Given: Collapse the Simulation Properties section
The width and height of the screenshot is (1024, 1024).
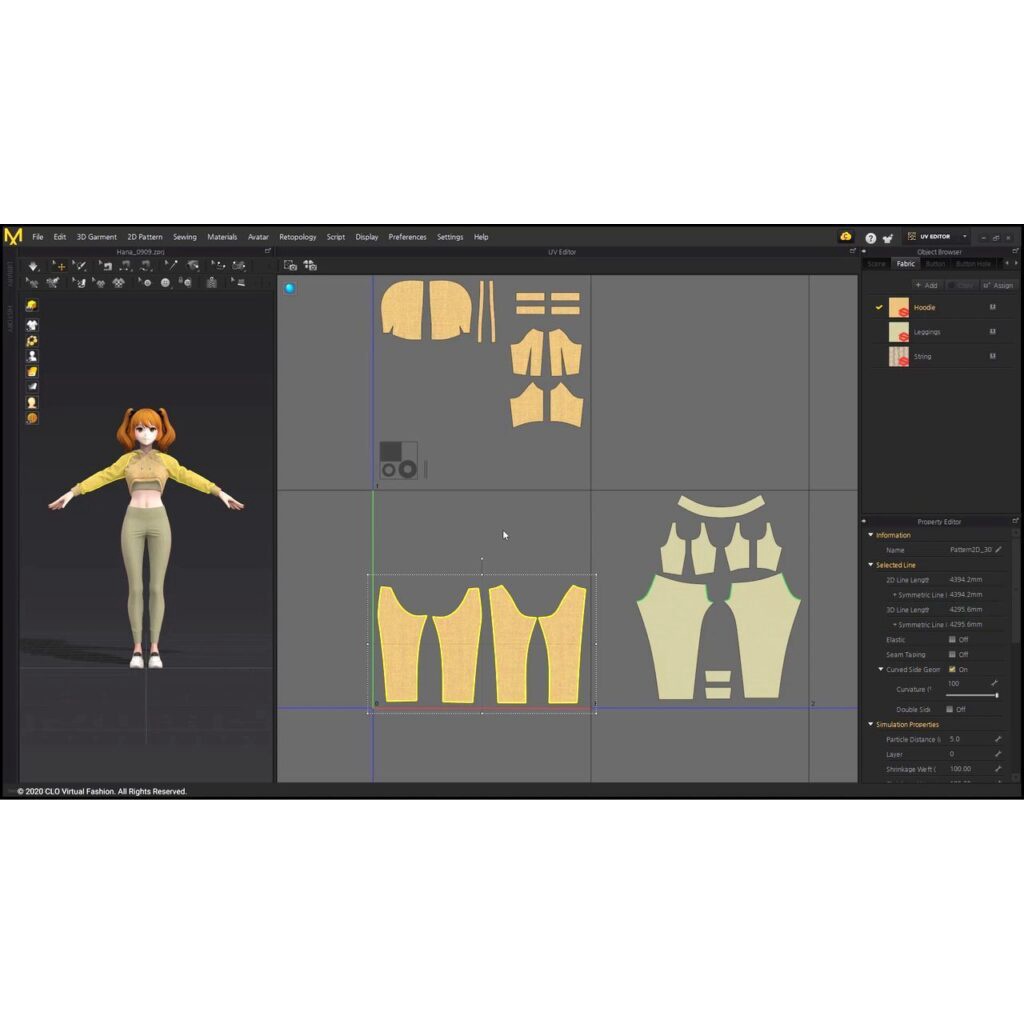Looking at the screenshot, I should click(871, 724).
